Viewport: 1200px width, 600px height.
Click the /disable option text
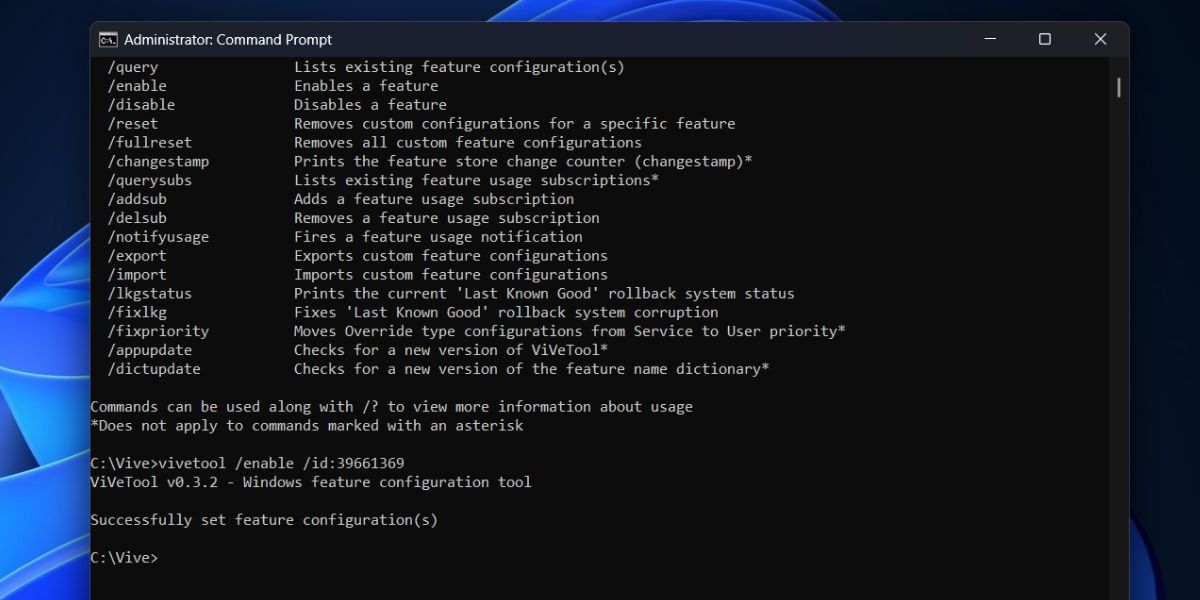[x=141, y=105]
